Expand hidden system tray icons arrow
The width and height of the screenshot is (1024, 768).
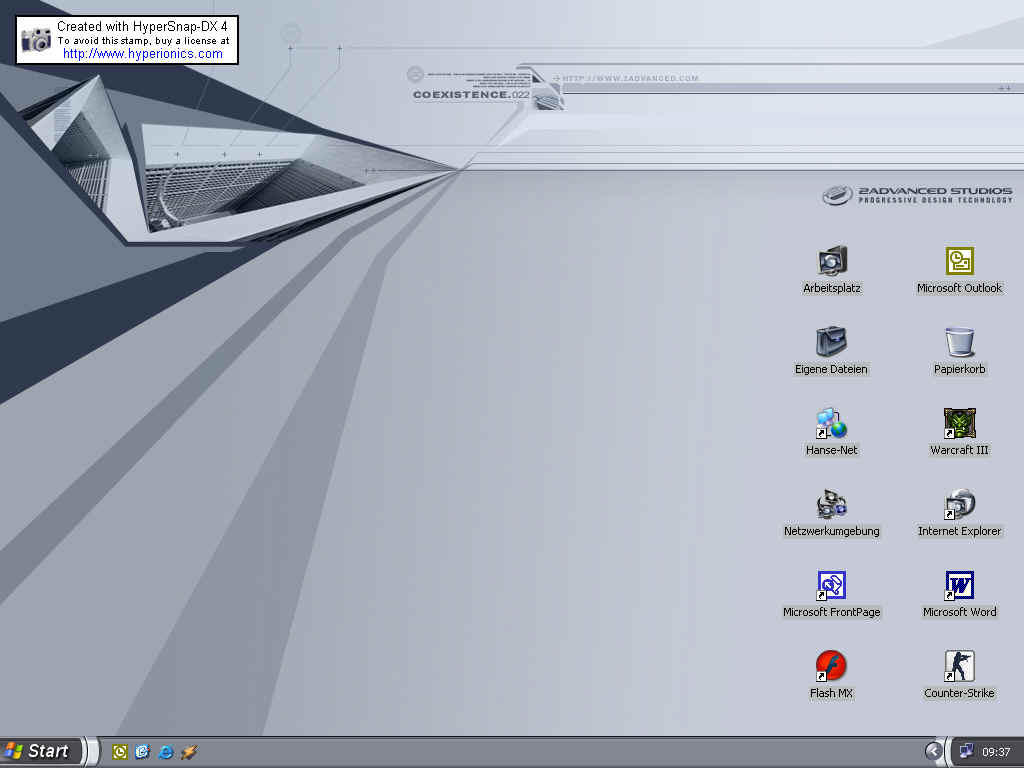934,752
